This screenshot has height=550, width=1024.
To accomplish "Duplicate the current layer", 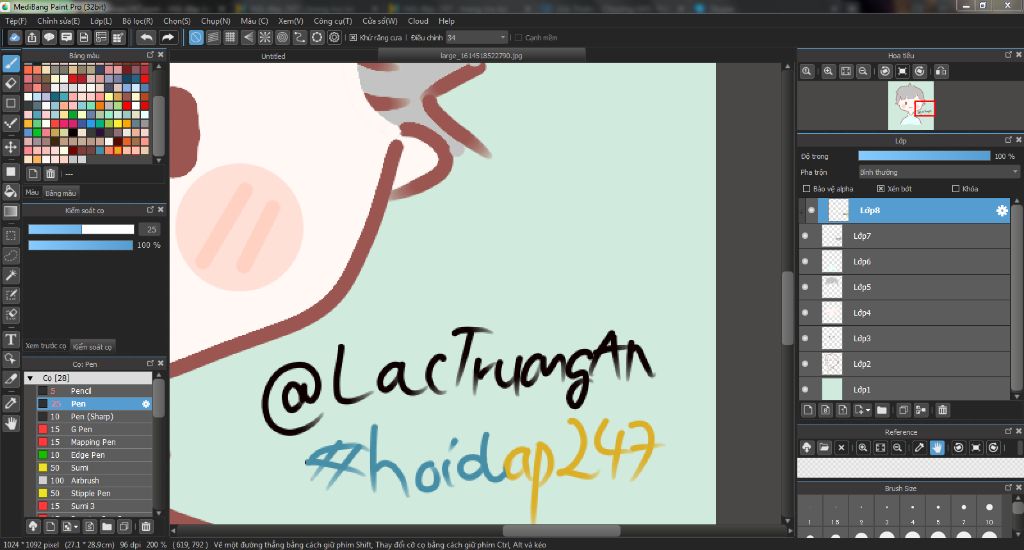I will tap(903, 410).
